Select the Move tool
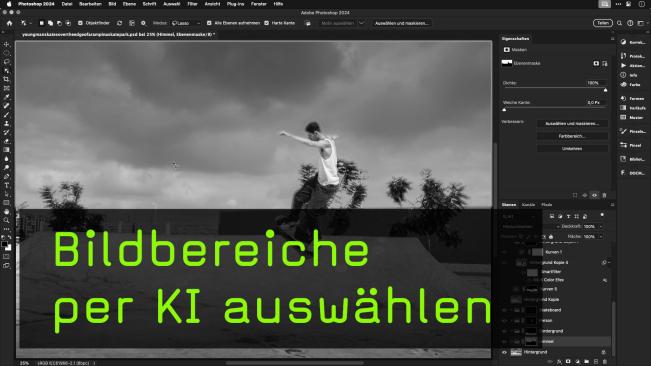This screenshot has width=651, height=366. (x=7, y=44)
